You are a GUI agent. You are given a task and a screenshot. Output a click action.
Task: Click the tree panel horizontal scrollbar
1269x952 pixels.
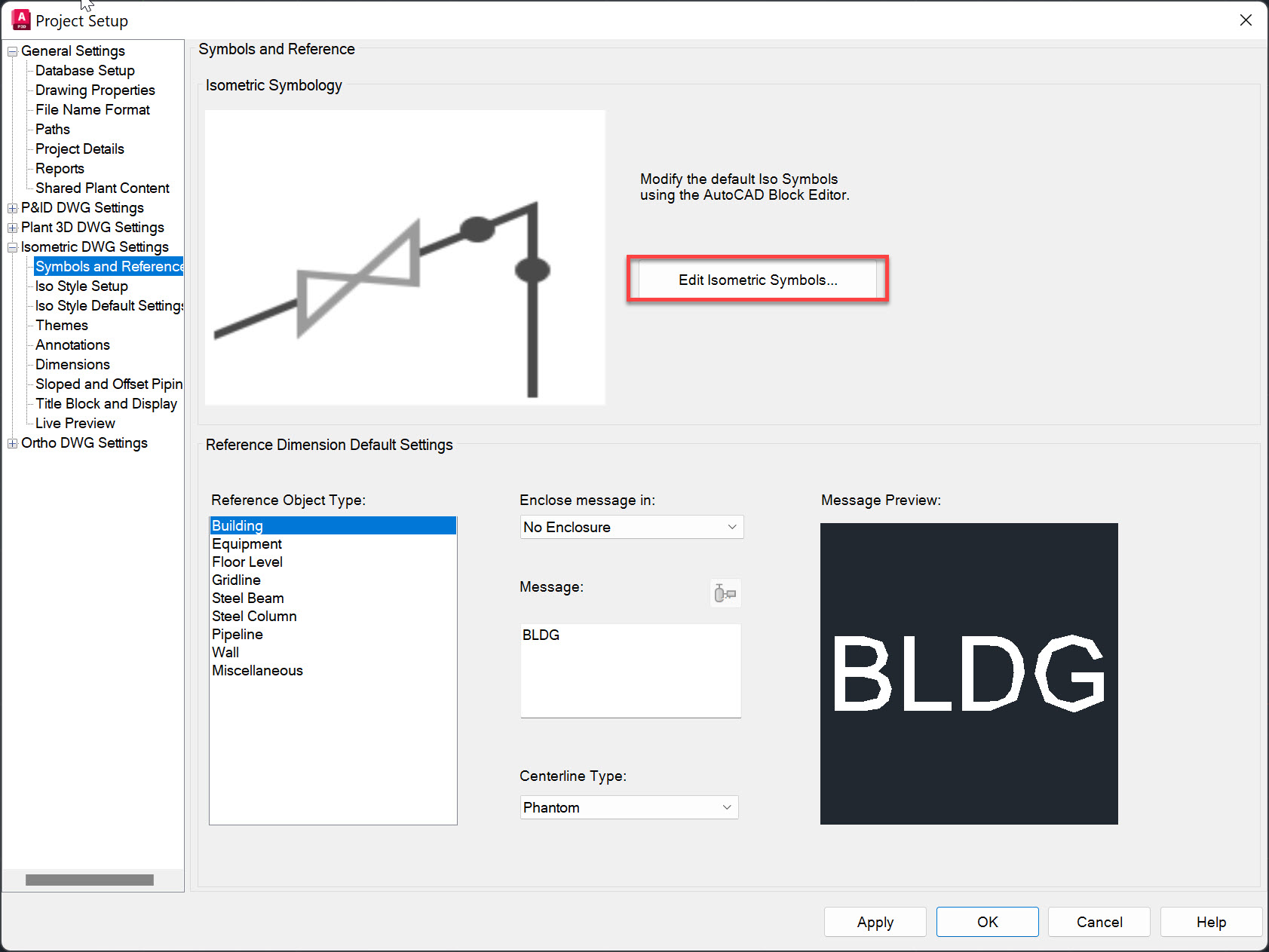(x=90, y=880)
